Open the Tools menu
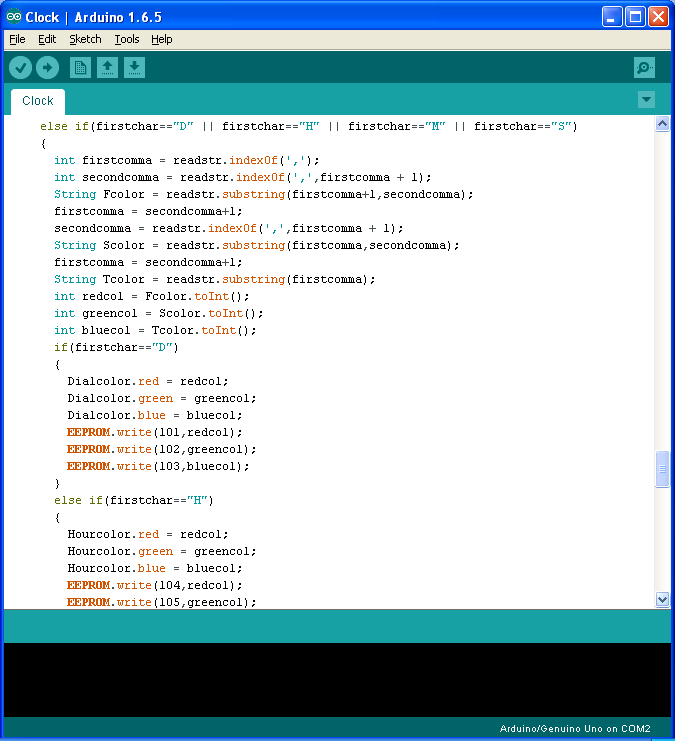The height and width of the screenshot is (741, 675). (127, 39)
